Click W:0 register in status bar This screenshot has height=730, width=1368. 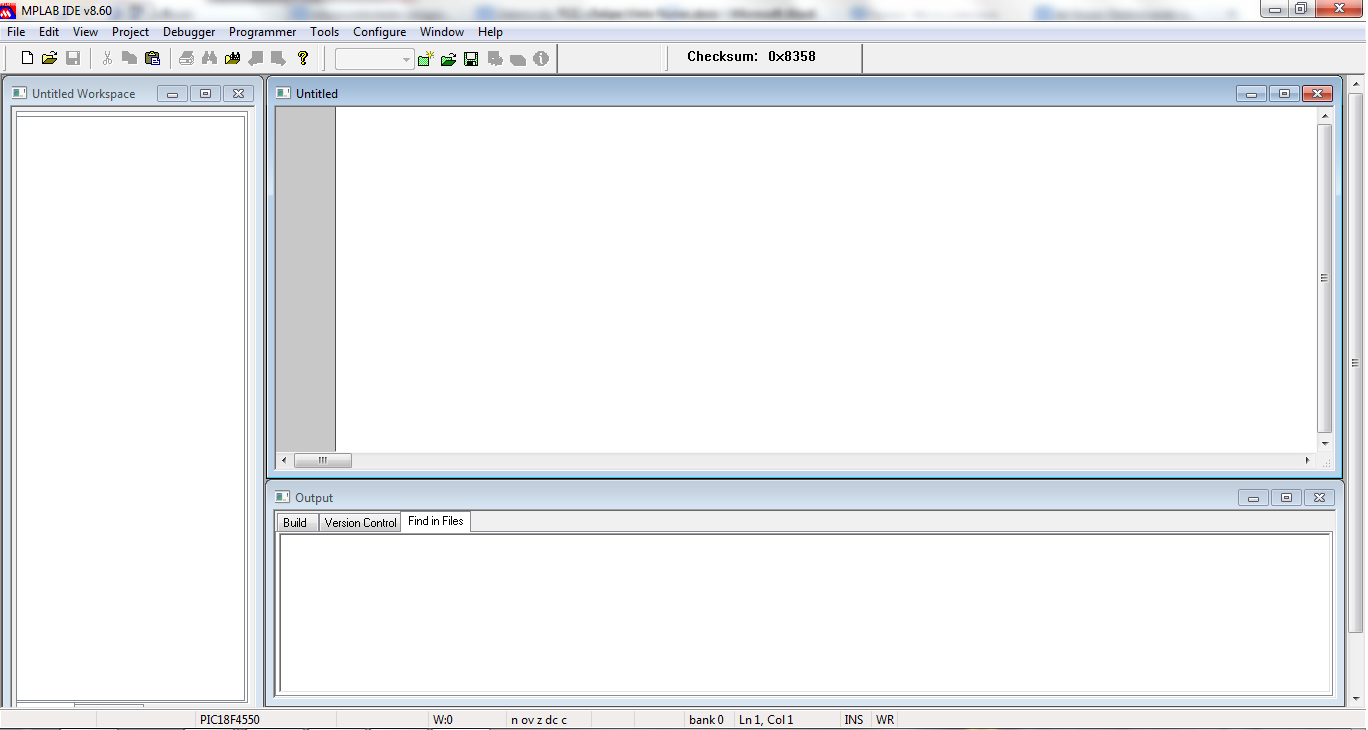[x=442, y=719]
